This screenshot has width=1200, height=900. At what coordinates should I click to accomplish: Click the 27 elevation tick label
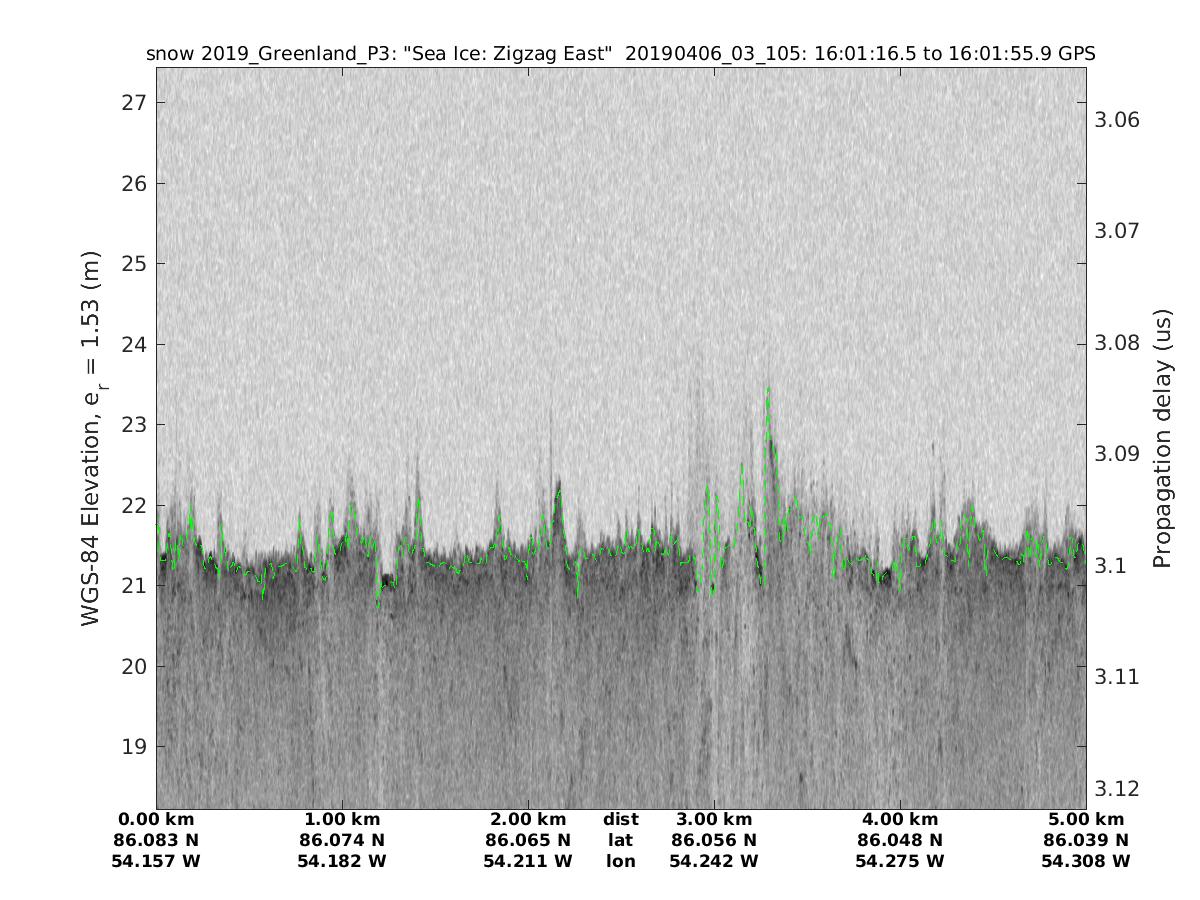(x=133, y=103)
